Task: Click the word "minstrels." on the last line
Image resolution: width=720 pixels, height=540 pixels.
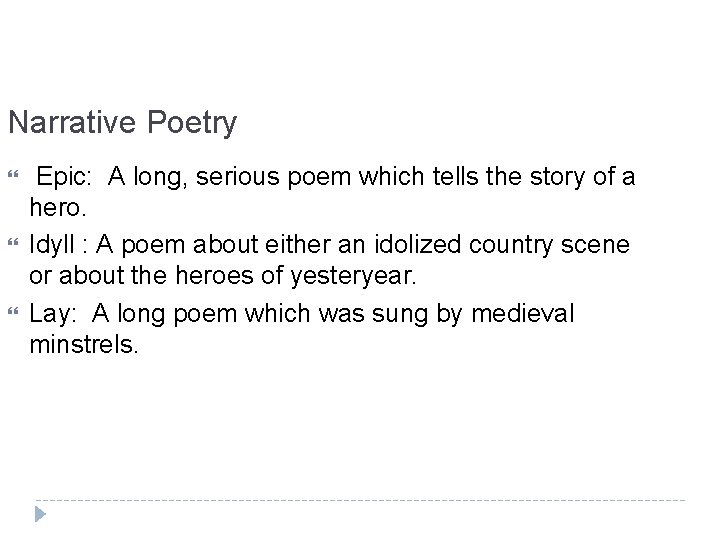Action: point(85,348)
